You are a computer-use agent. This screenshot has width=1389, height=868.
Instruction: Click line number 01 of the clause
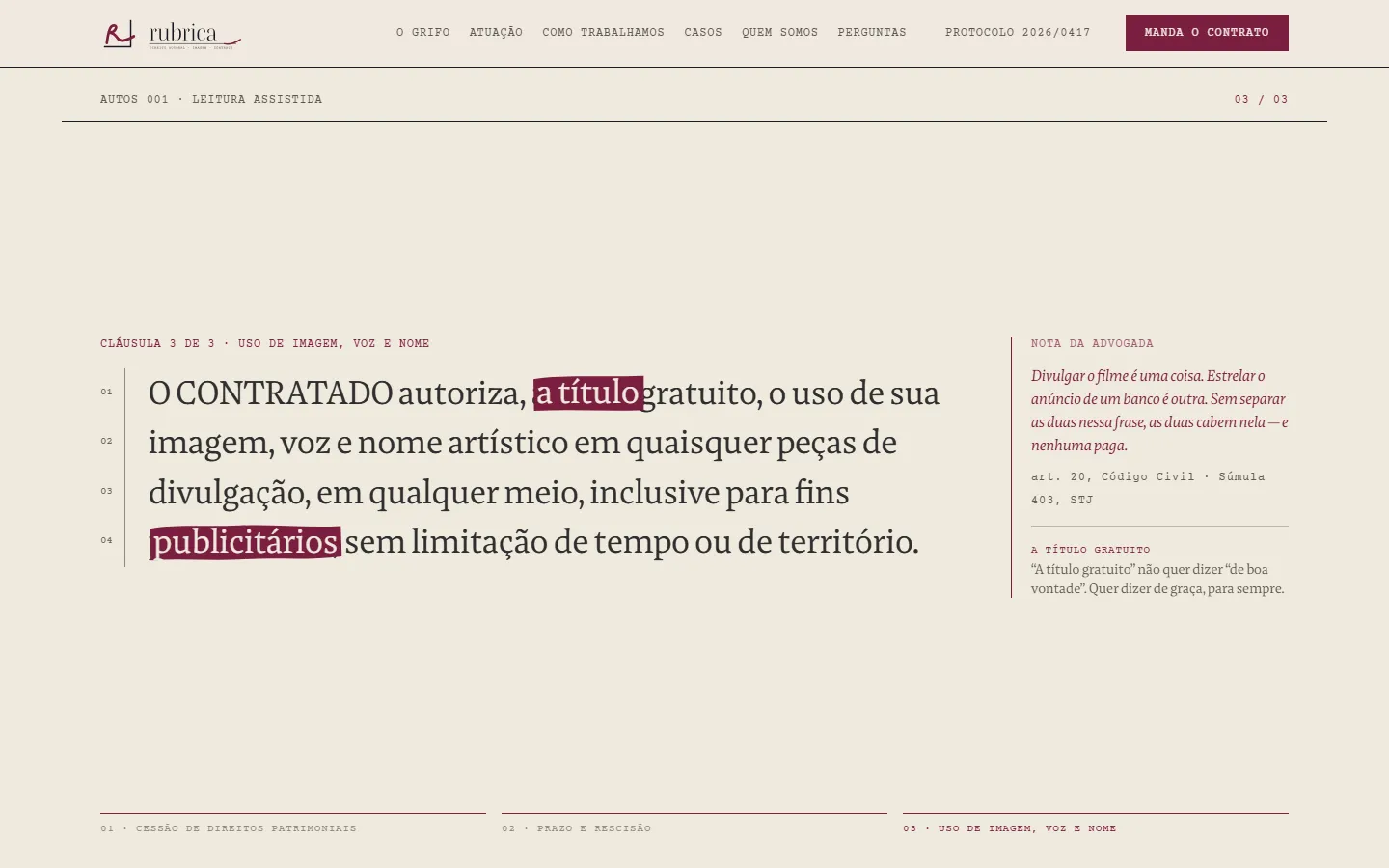click(x=106, y=392)
